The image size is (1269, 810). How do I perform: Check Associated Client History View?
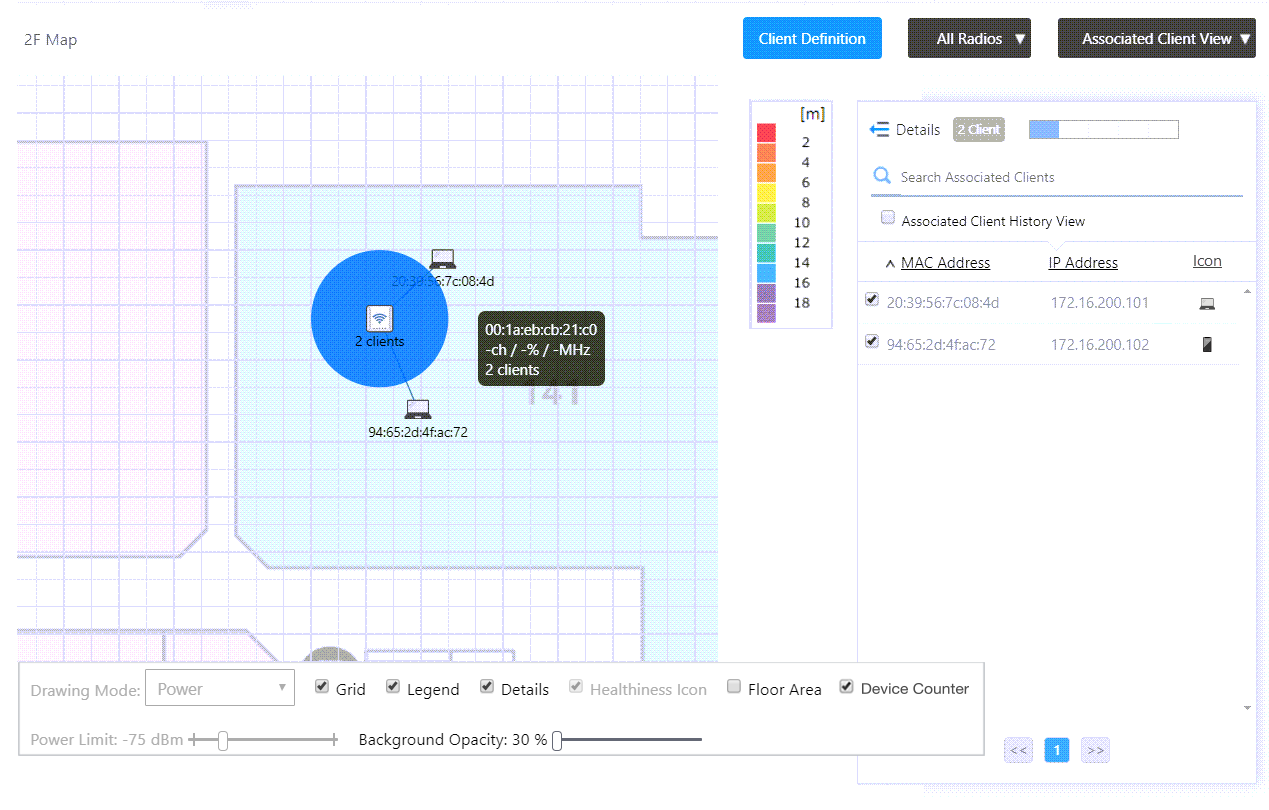tap(887, 218)
